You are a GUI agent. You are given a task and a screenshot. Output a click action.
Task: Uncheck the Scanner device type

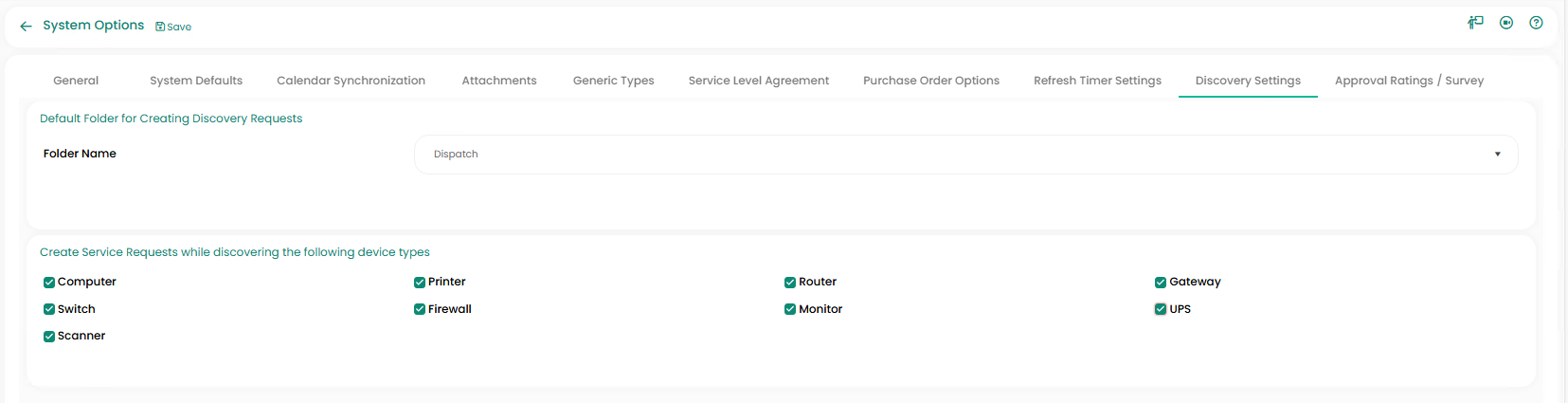point(49,337)
